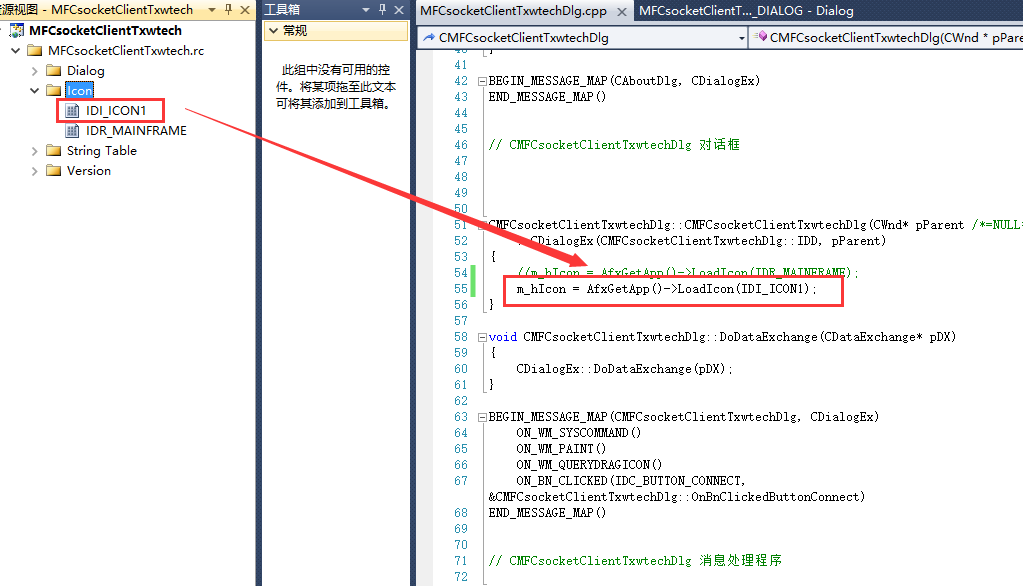This screenshot has height=586, width=1023.
Task: Switch to the MFCsocketClientTxwtechDlg.cpp tab
Action: point(513,11)
